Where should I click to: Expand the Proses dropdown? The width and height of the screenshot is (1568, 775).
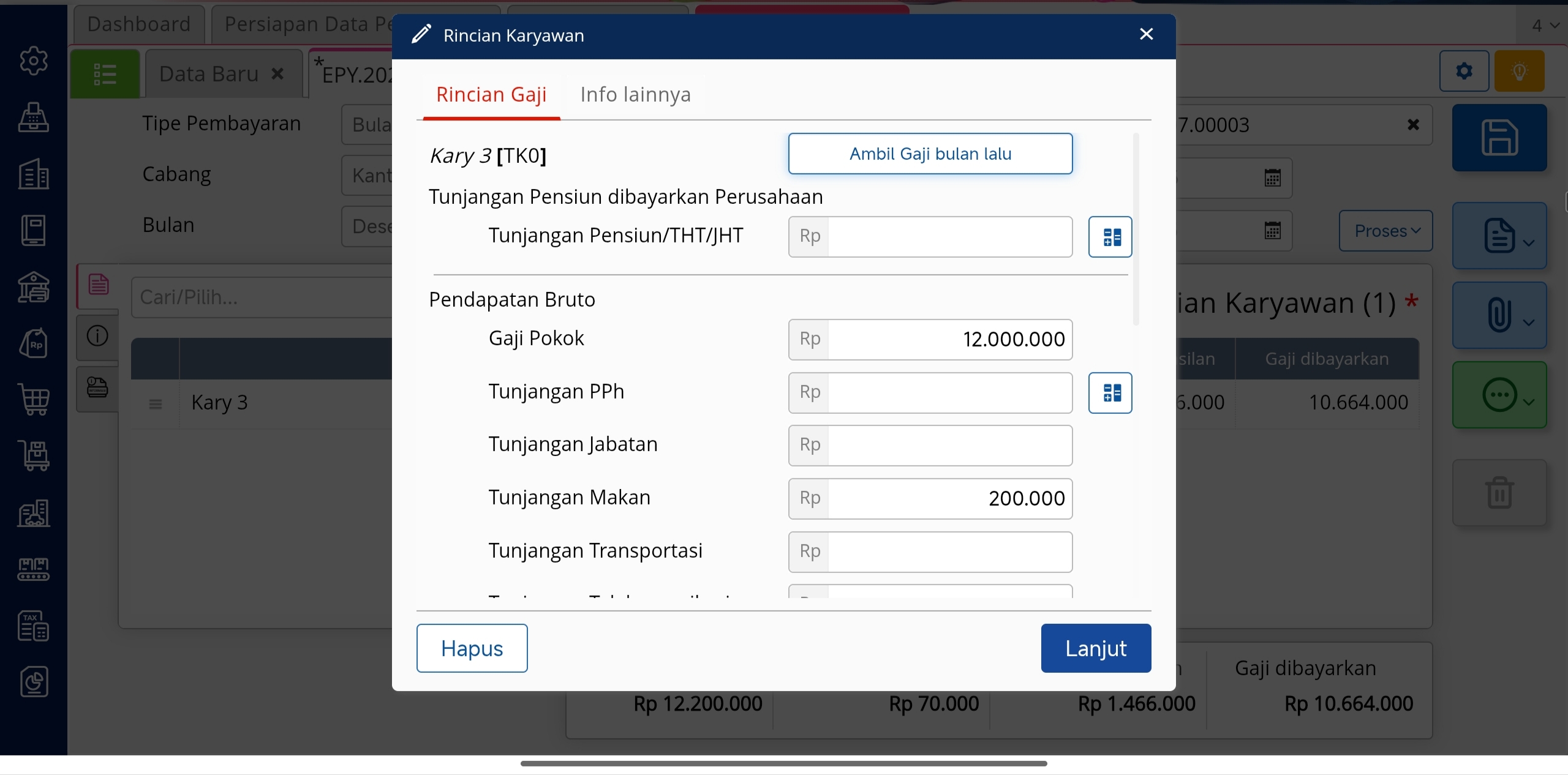(1385, 231)
